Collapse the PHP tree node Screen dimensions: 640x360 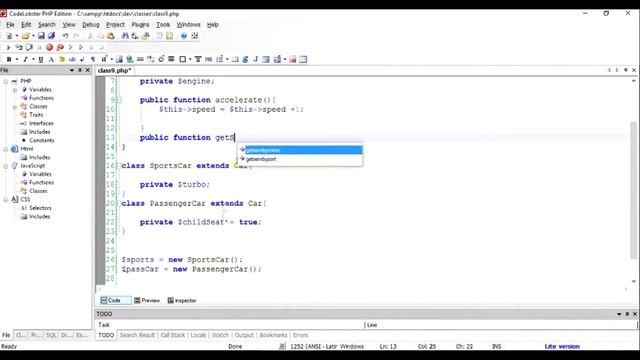[x=6, y=81]
